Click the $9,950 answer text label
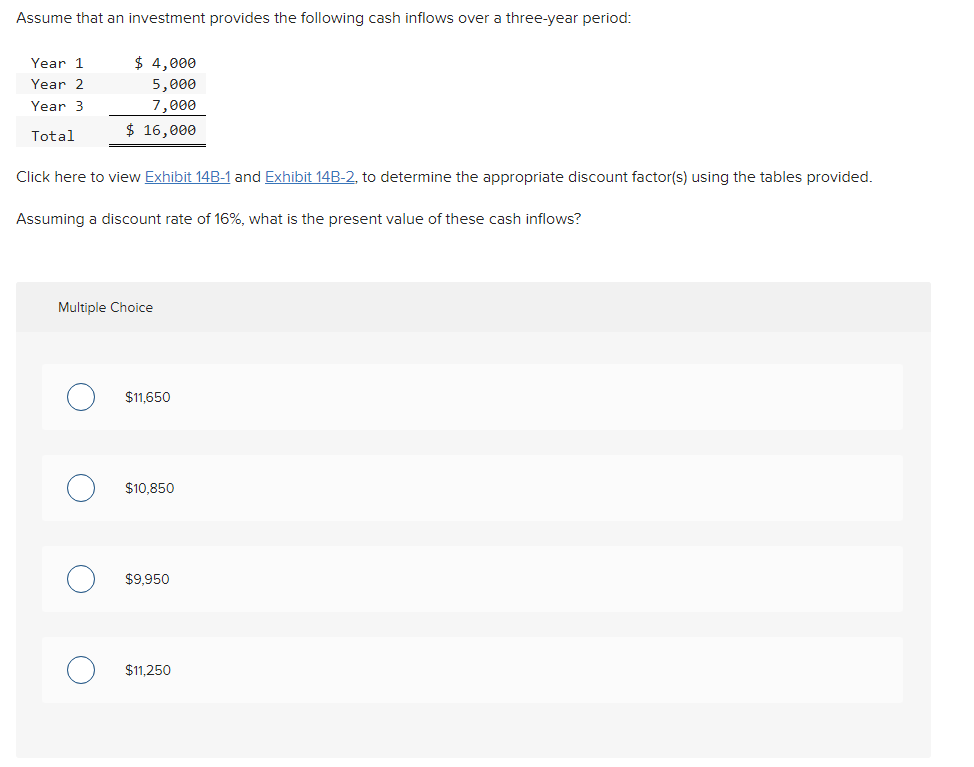Screen dimensions: 974x767 (x=146, y=579)
